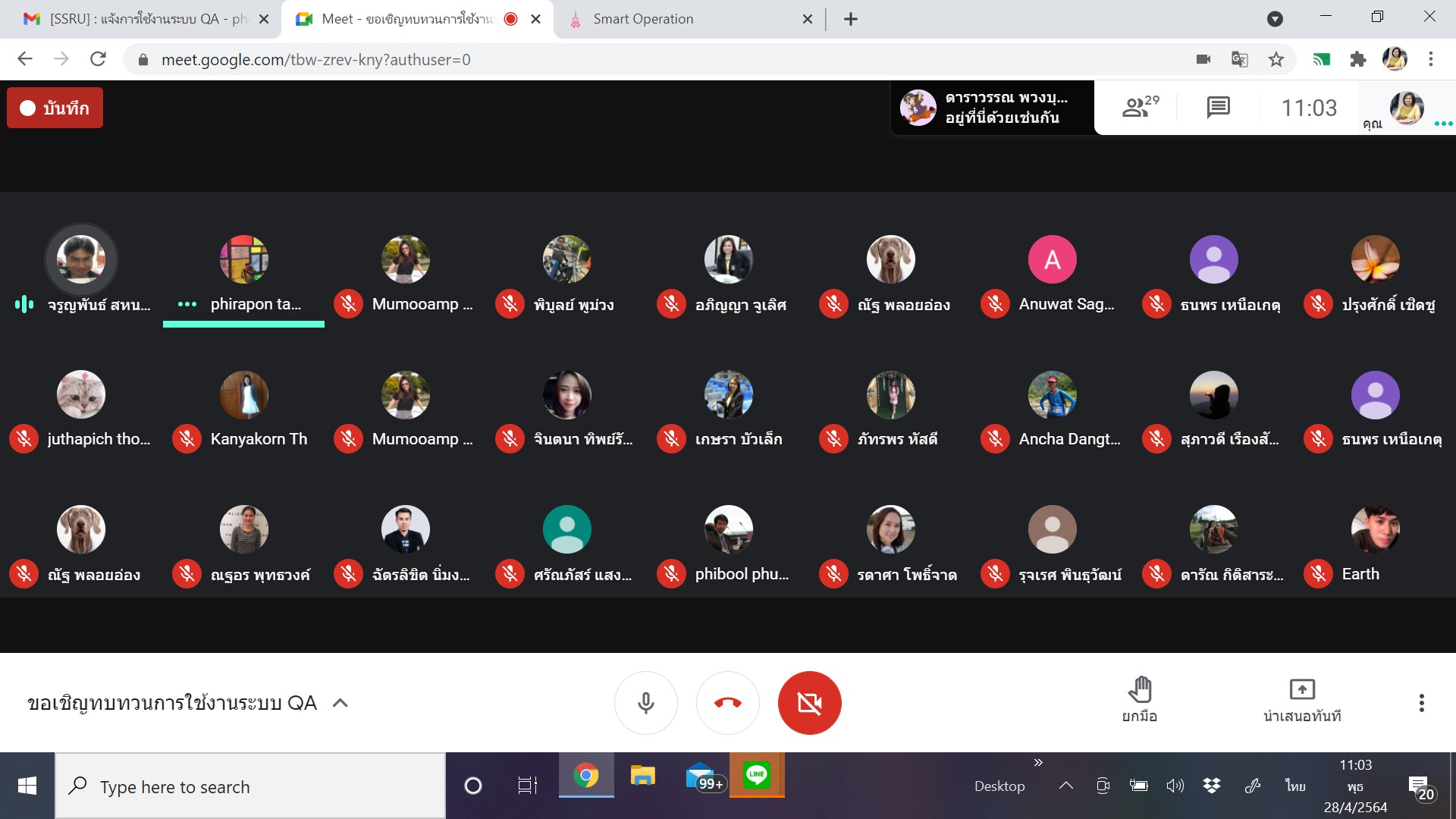The width and height of the screenshot is (1456, 819).
Task: Switch to the SSRU Gmail tab
Action: [144, 19]
